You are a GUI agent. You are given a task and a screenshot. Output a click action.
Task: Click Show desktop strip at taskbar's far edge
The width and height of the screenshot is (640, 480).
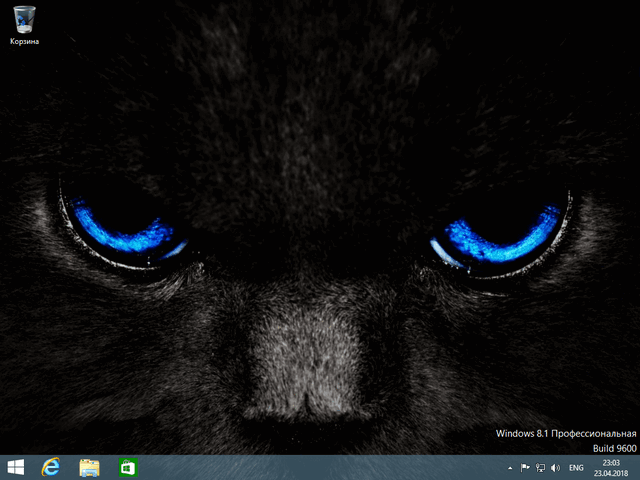[x=637, y=467]
